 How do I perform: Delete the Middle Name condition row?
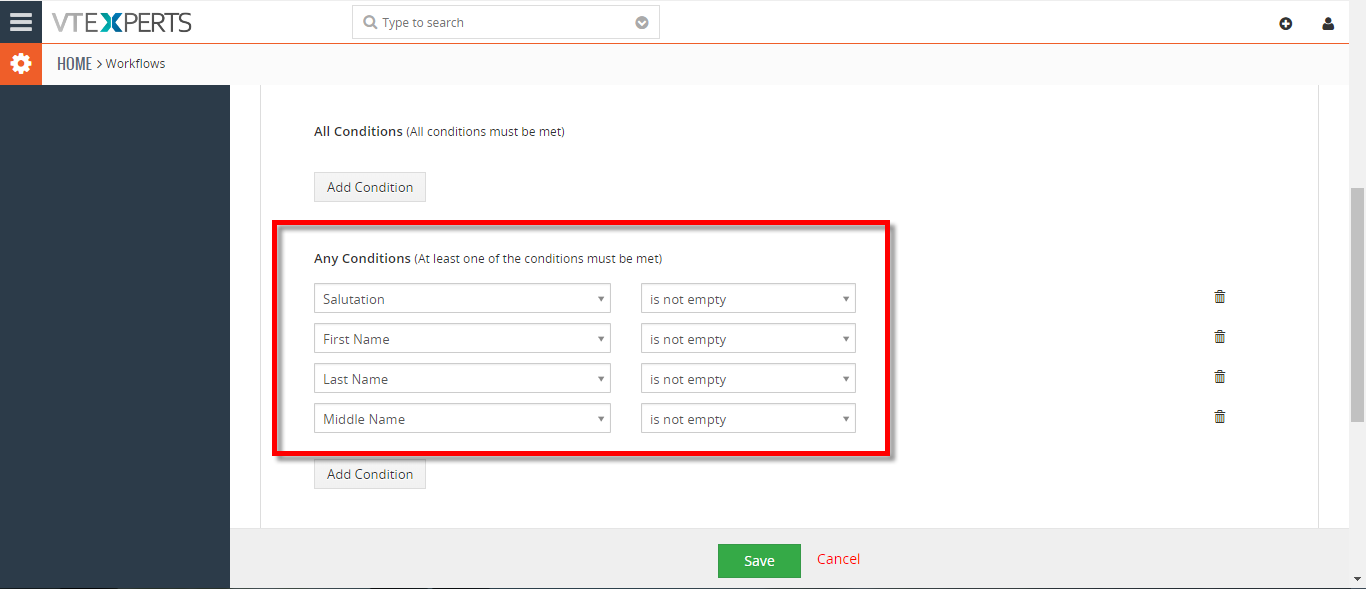point(1220,417)
